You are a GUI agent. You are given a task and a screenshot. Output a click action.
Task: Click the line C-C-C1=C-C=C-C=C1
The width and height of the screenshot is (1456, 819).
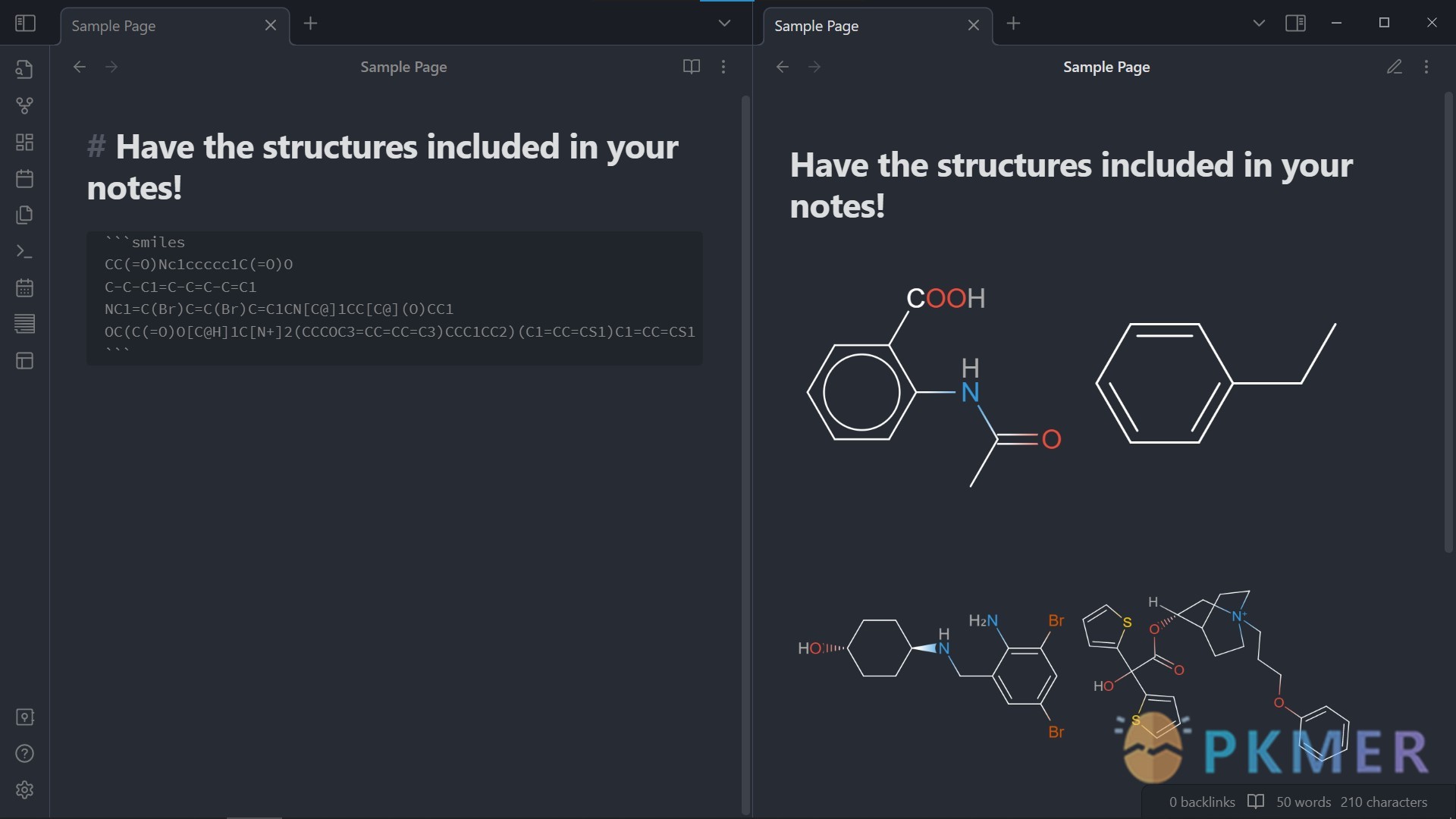[x=180, y=287]
